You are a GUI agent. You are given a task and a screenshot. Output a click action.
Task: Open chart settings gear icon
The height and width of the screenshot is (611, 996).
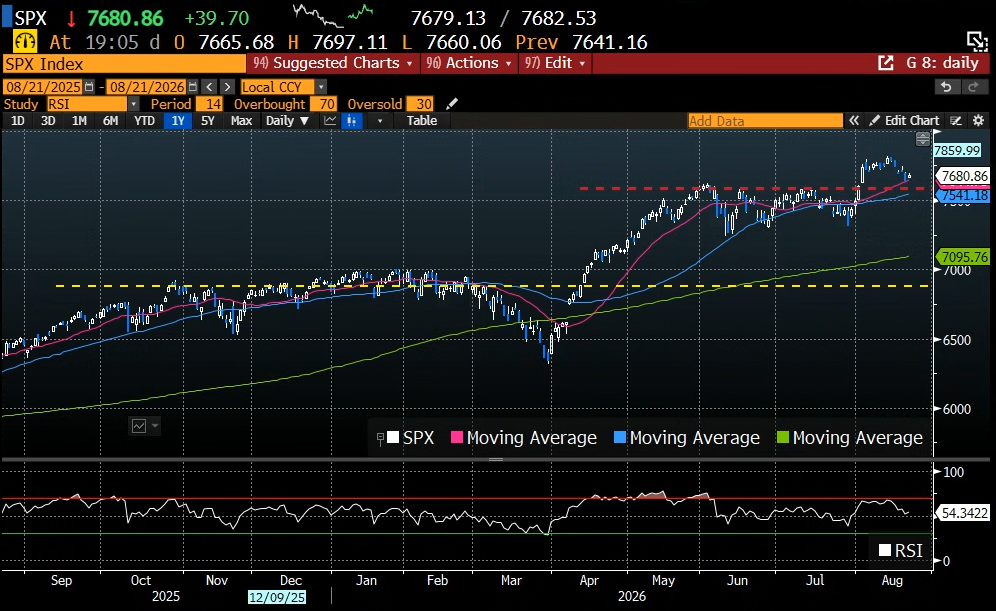pyautogui.click(x=978, y=121)
